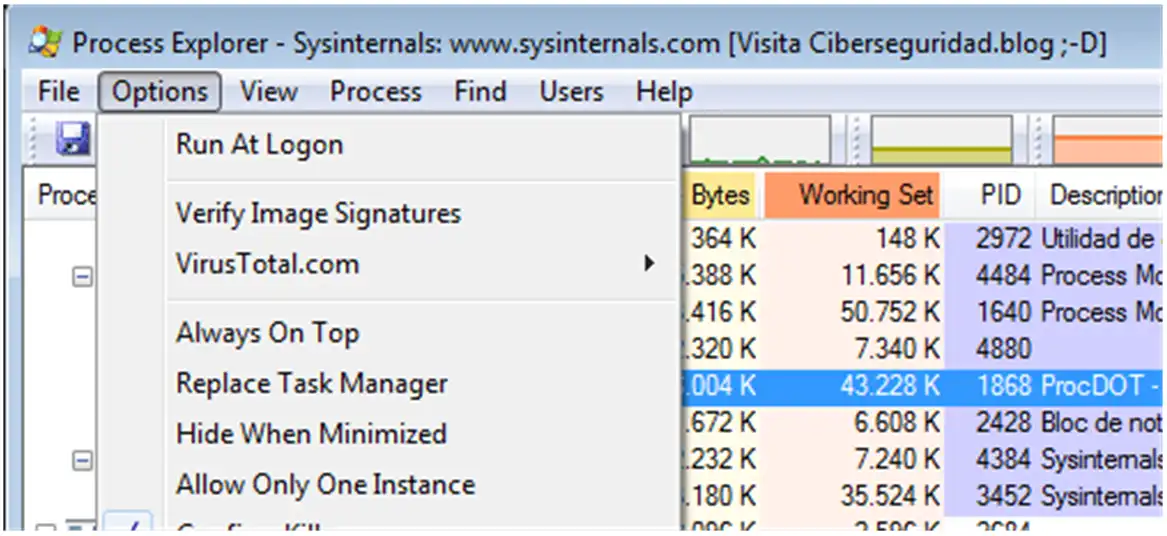Open the View menu
Viewport: 1167px width, 536px height.
click(x=269, y=92)
